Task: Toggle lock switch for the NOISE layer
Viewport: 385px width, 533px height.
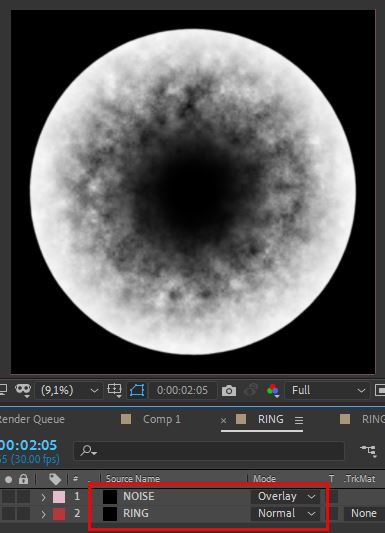Action: [x=23, y=497]
